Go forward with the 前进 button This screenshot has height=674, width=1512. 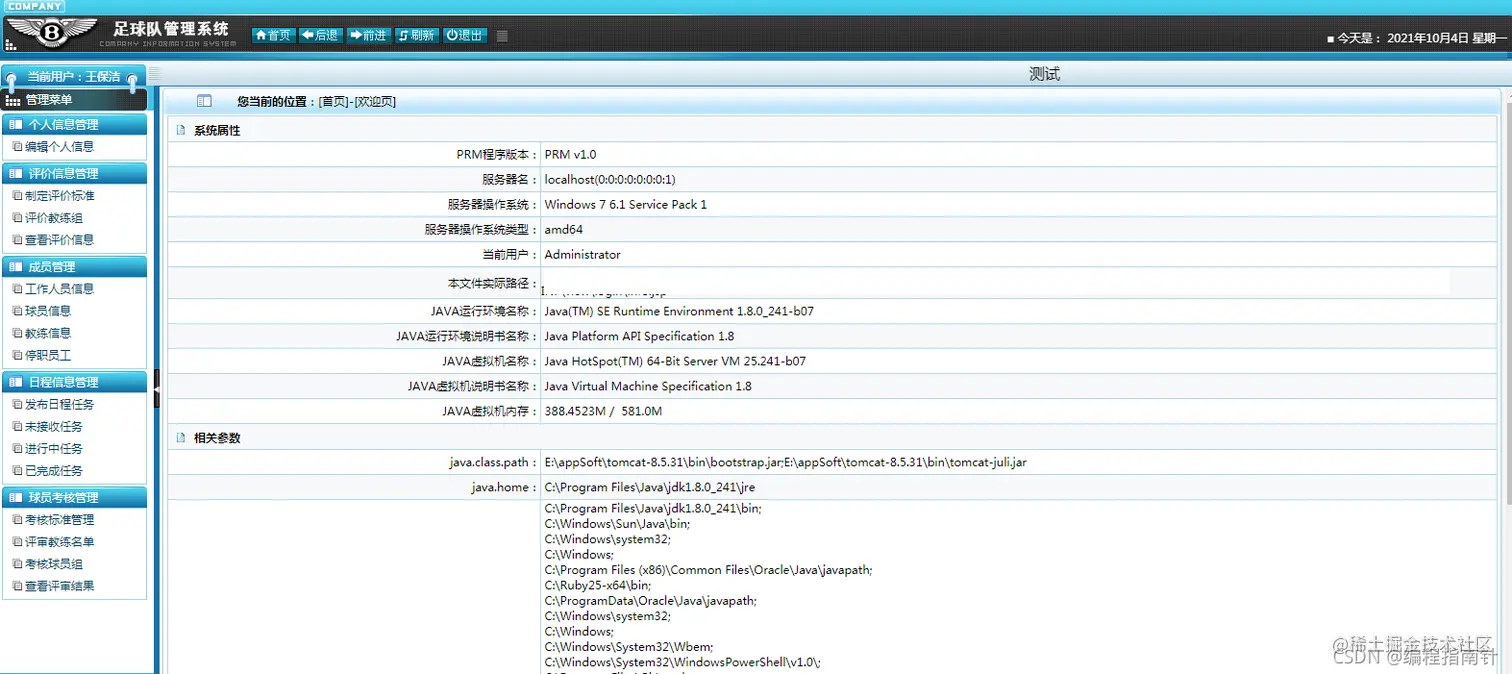pos(368,35)
